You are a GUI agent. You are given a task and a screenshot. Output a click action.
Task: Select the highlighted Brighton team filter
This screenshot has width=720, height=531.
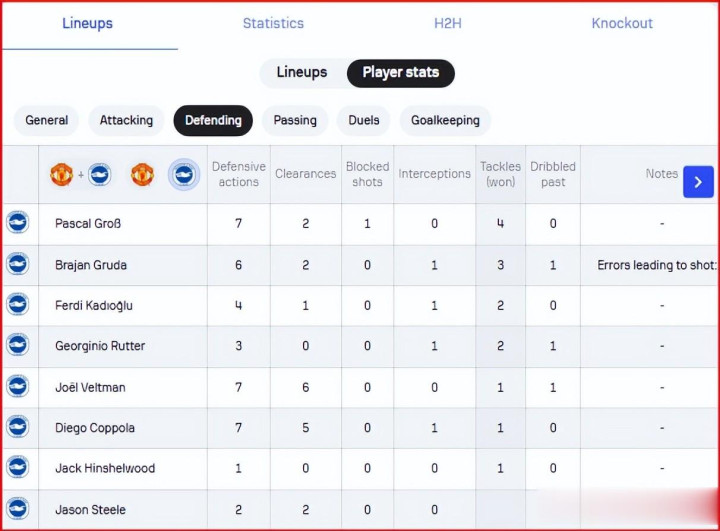[184, 175]
